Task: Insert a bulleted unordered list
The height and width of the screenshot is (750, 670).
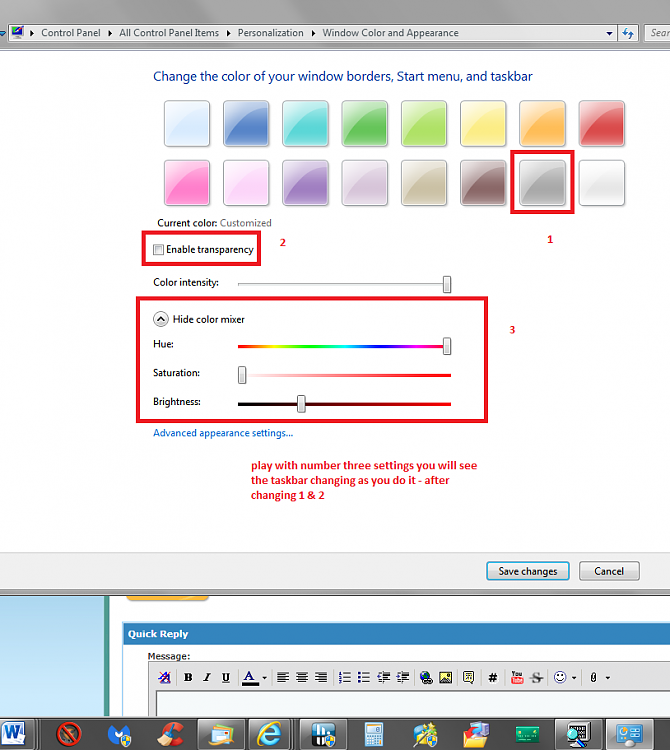Action: click(x=364, y=677)
